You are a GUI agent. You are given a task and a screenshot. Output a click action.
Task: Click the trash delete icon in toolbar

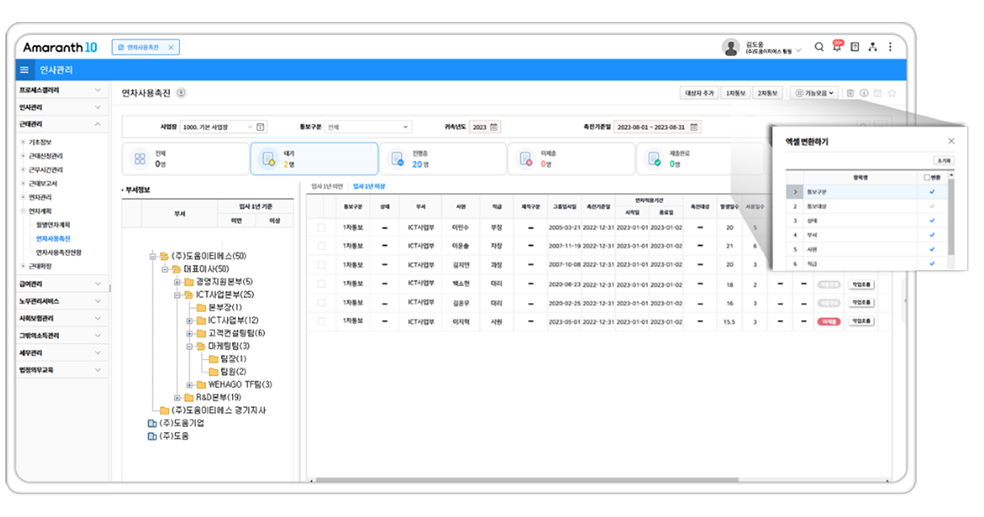pyautogui.click(x=850, y=93)
